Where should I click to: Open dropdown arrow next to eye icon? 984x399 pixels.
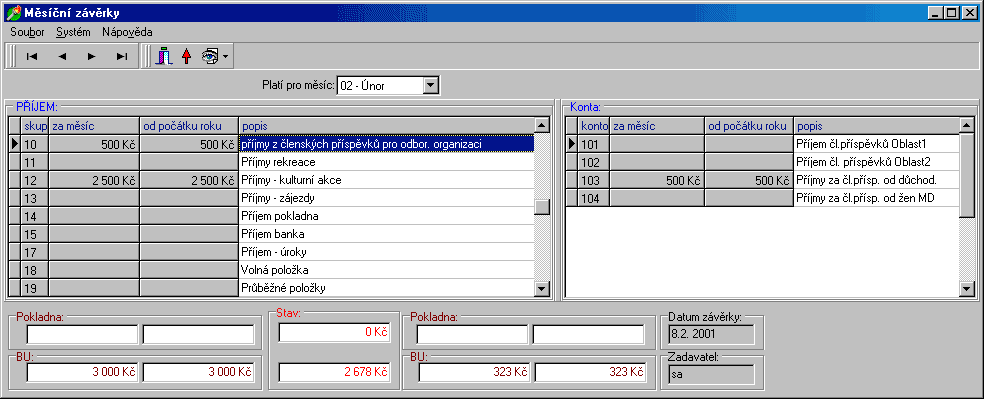coord(225,57)
